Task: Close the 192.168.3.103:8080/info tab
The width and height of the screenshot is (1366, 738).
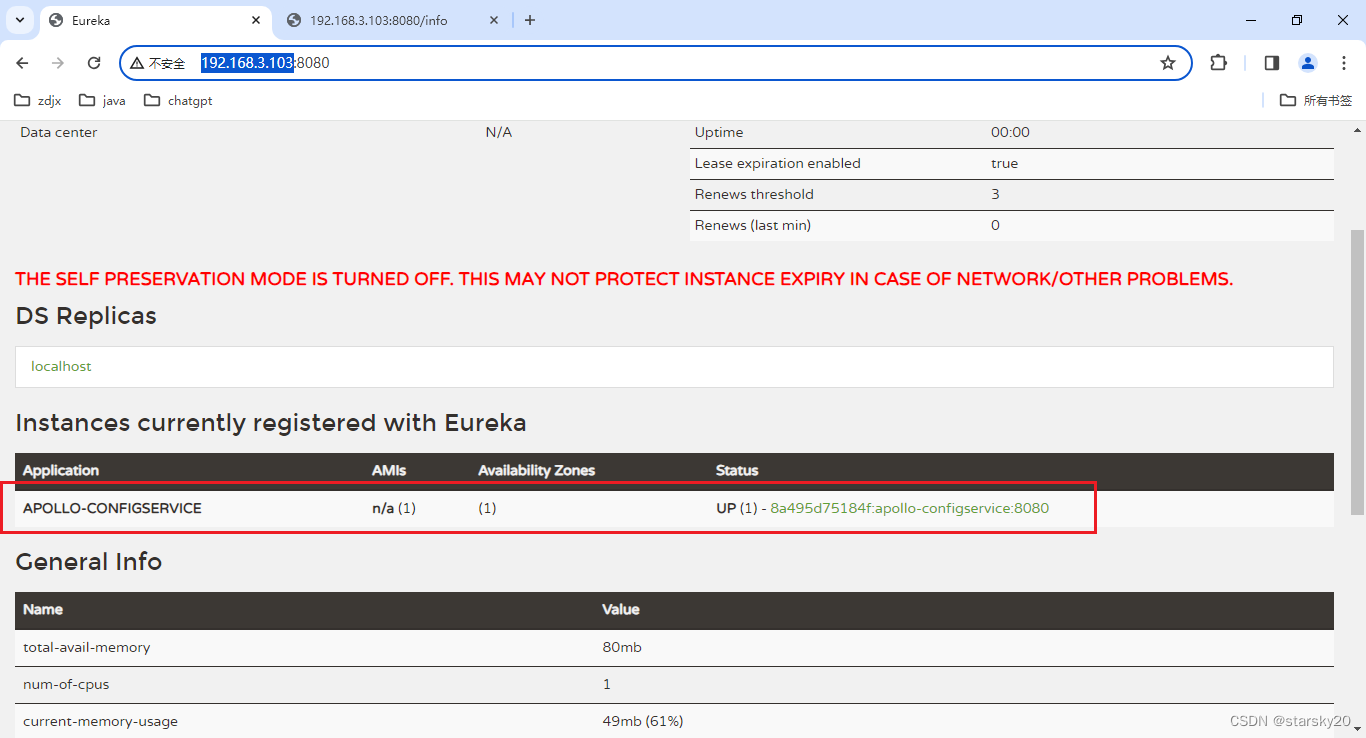Action: 496,20
